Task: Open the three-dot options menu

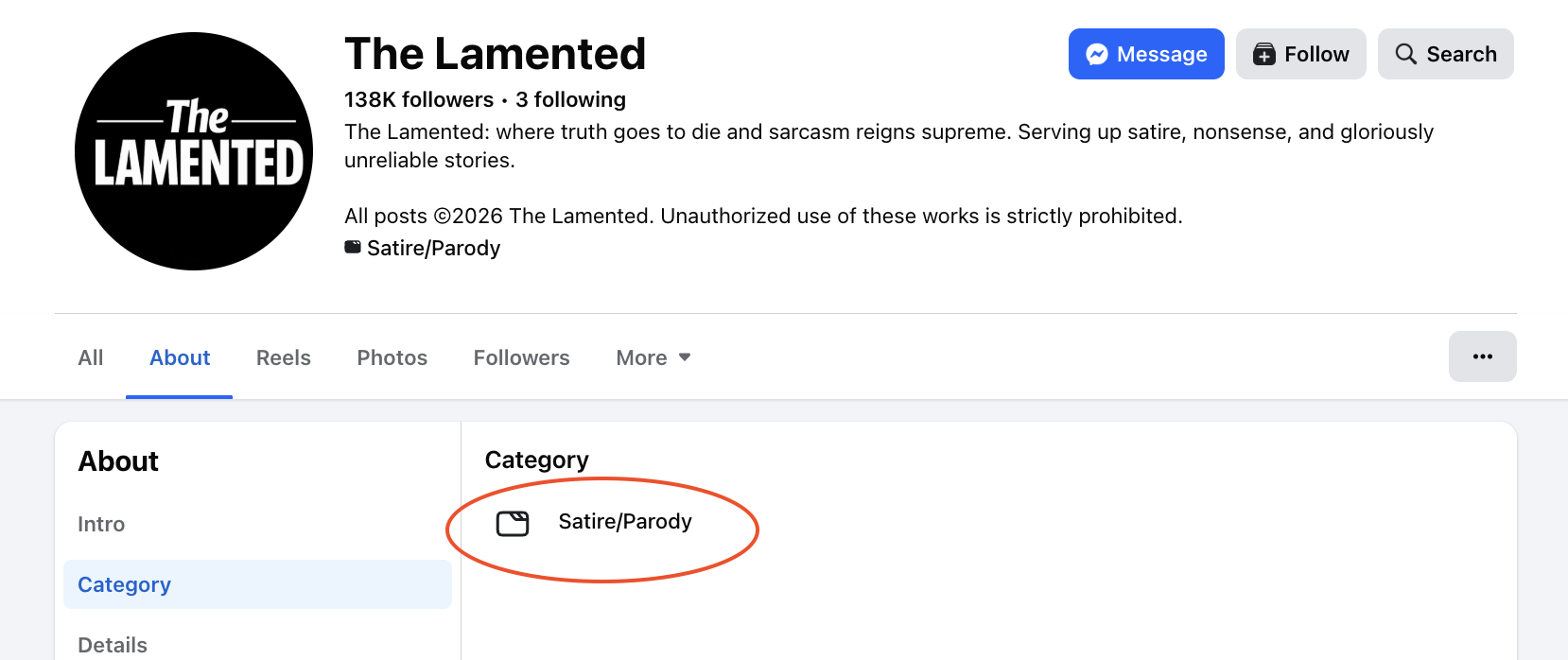Action: pos(1482,356)
